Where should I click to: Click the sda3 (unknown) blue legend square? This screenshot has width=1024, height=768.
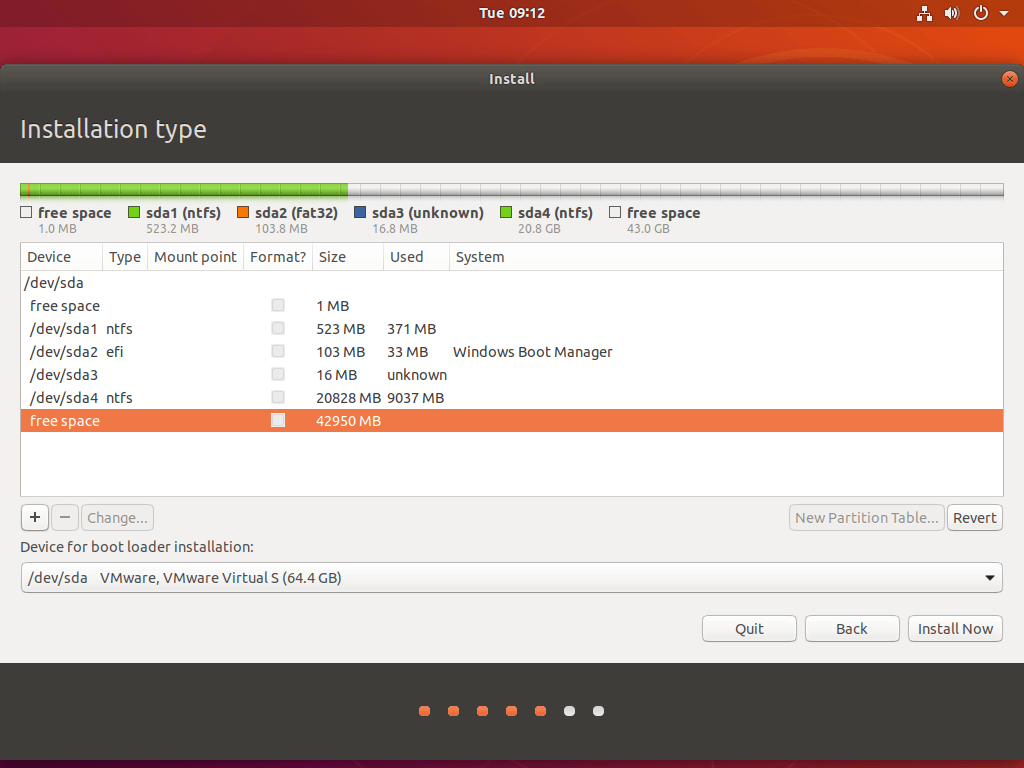(x=360, y=213)
